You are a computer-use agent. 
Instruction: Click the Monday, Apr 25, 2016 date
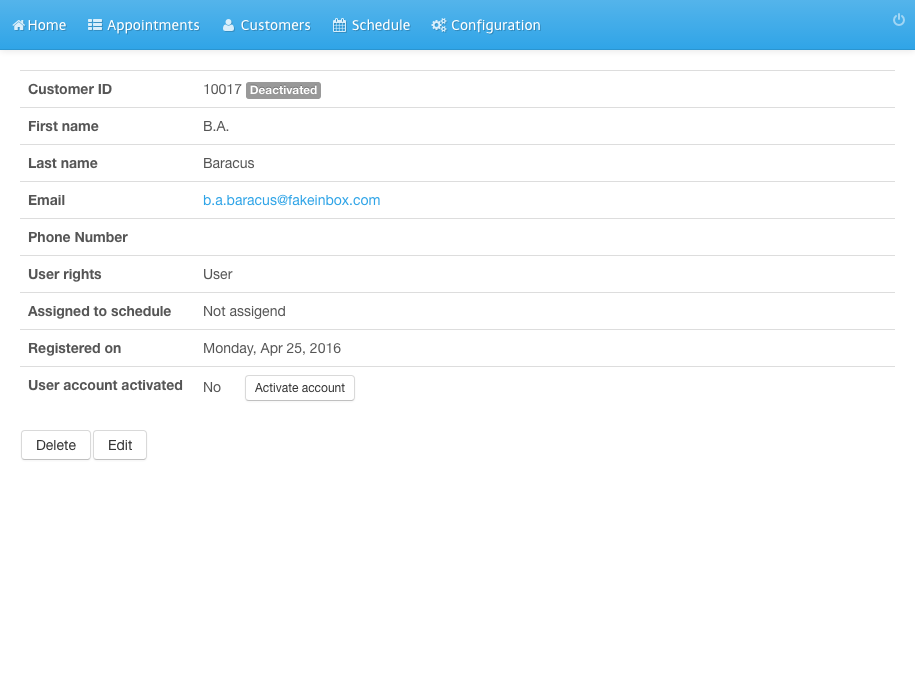[x=272, y=348]
